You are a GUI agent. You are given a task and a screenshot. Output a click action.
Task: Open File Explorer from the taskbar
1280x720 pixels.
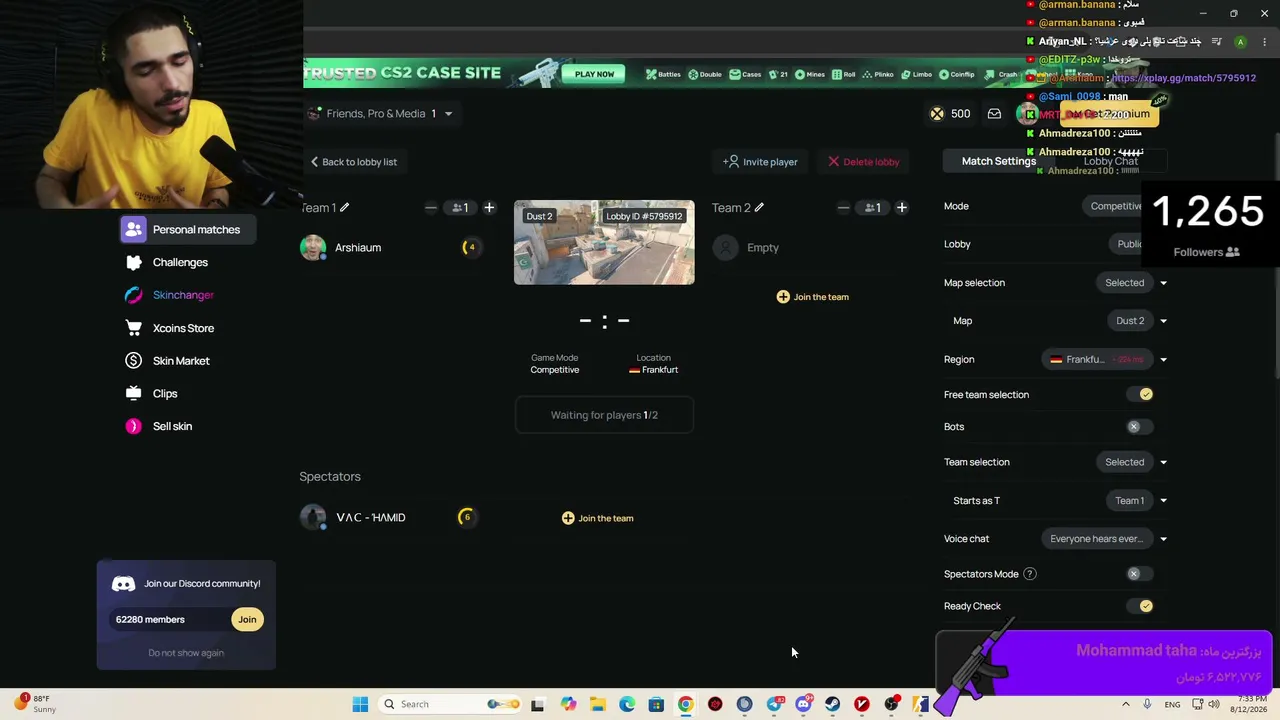(x=597, y=704)
